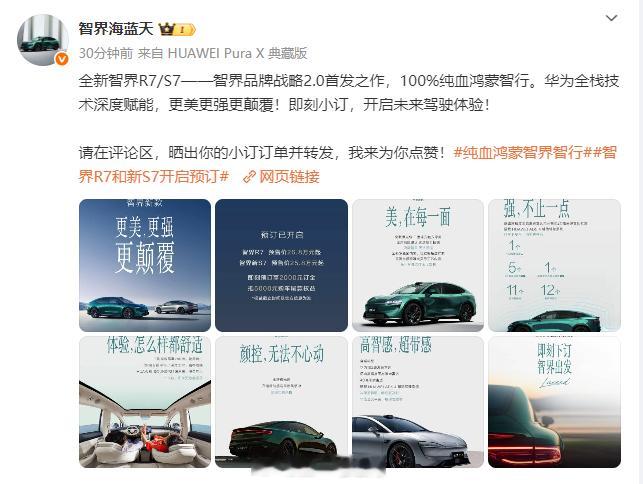Click the post text about 智界R7/S7
Screen dimensions: 643x484
tap(349, 93)
